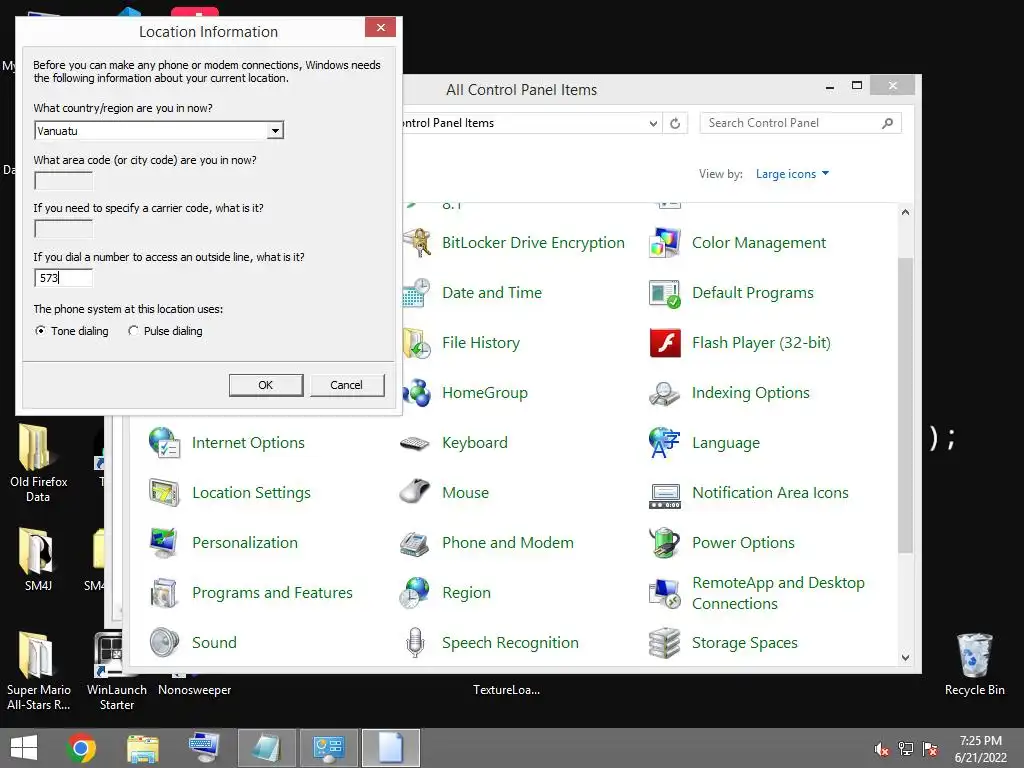Screen dimensions: 1024x768
Task: Click the Region link label
Action: pyautogui.click(x=466, y=593)
